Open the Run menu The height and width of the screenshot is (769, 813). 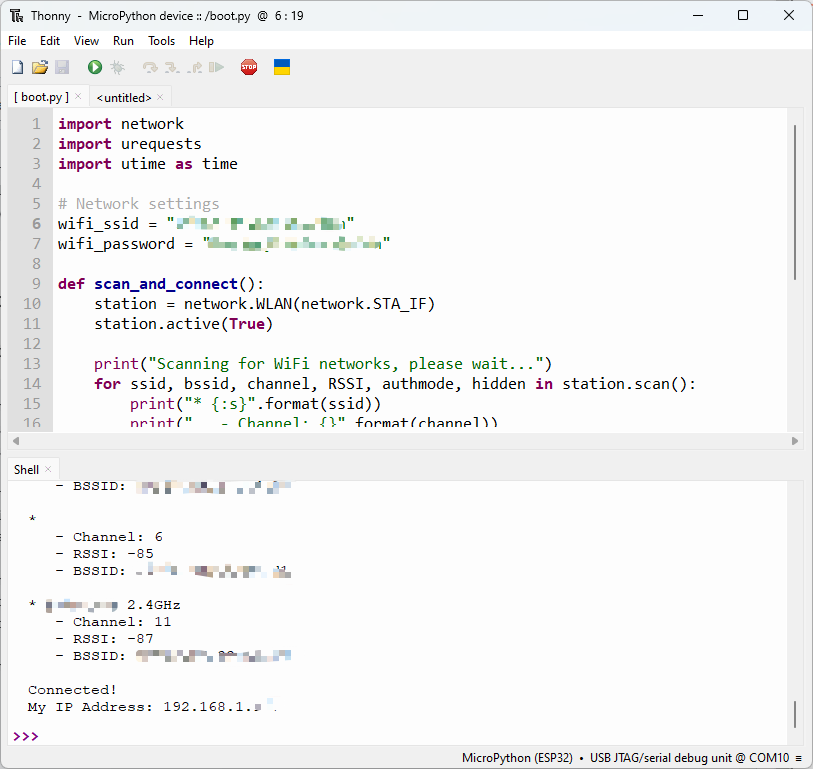tap(123, 41)
